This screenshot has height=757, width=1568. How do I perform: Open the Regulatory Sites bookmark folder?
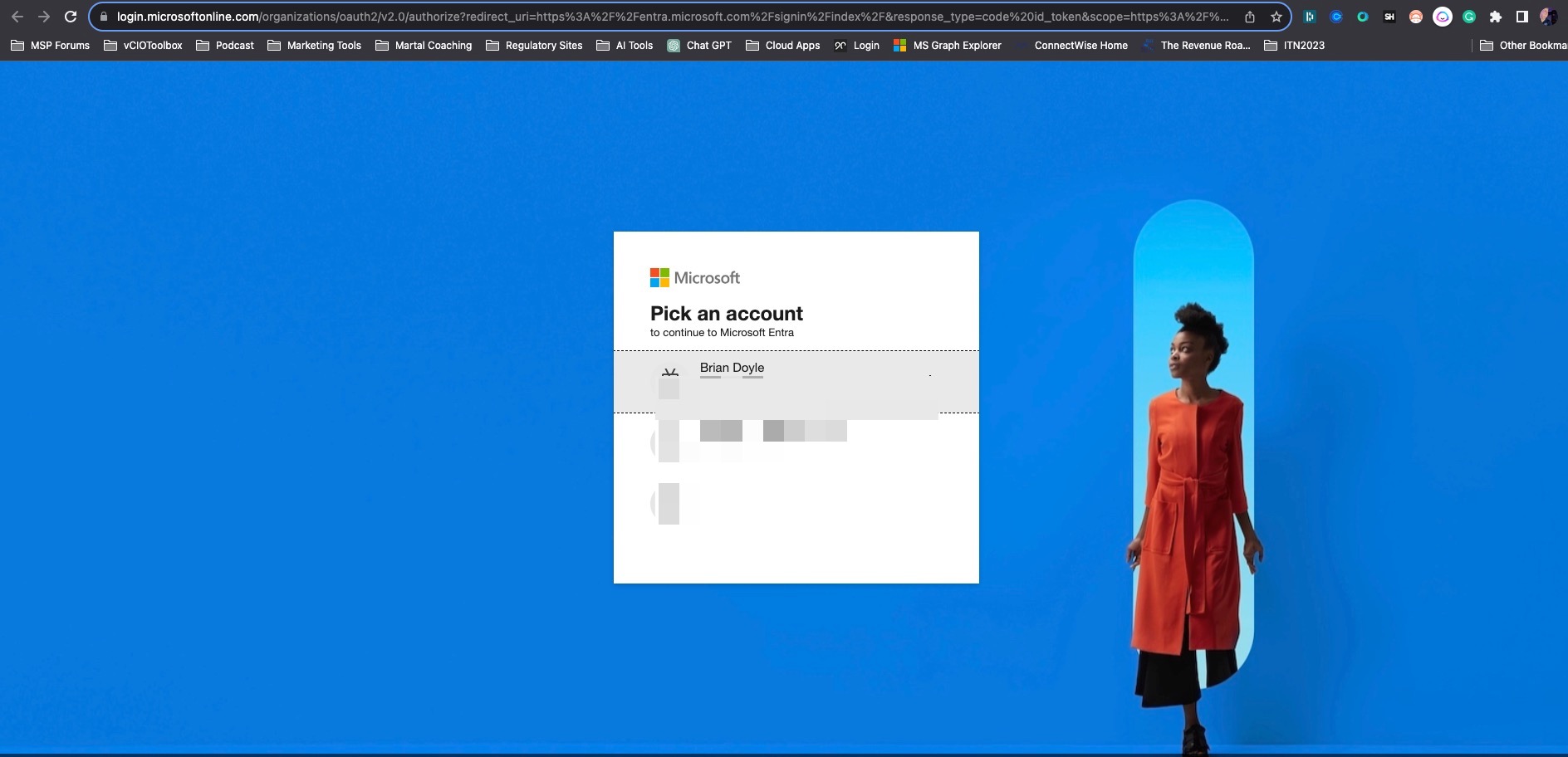pyautogui.click(x=534, y=46)
